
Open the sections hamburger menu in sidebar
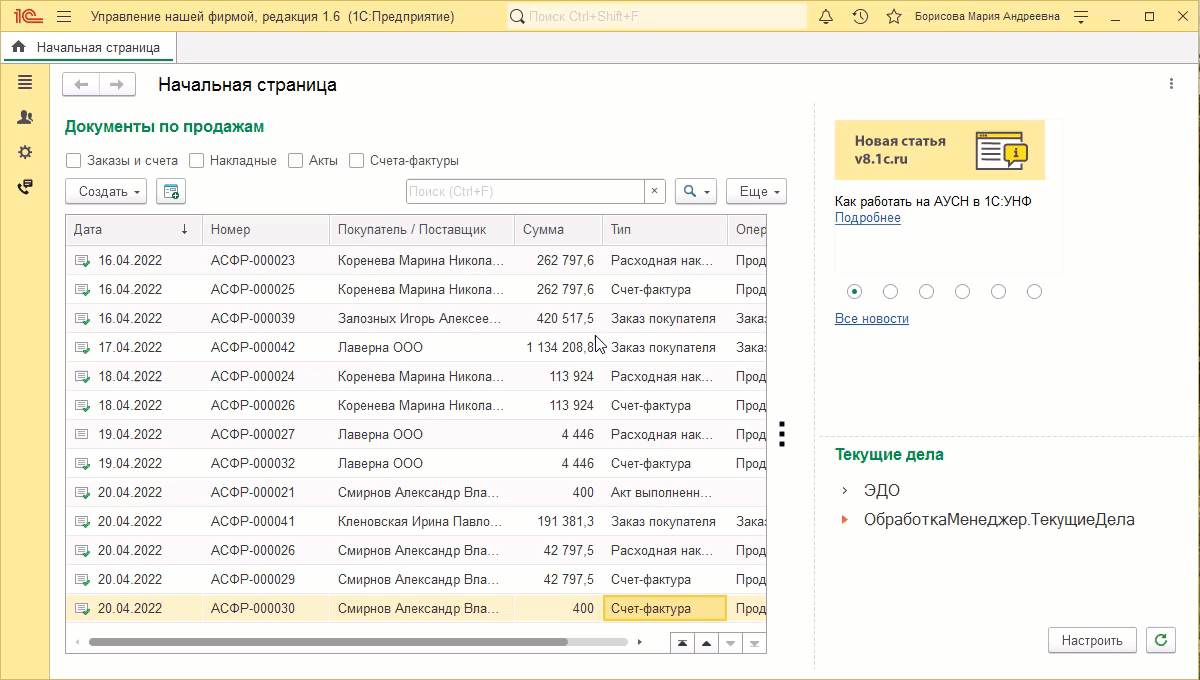[x=25, y=83]
